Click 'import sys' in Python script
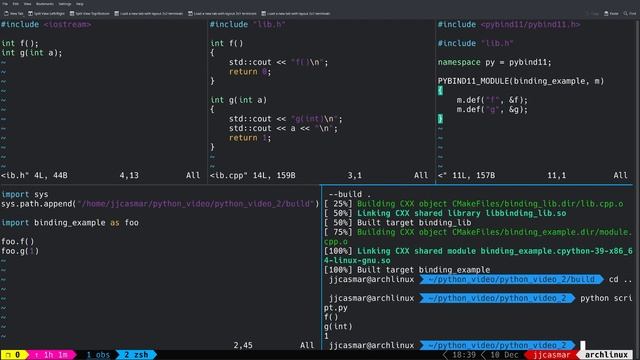640x360 pixels. pos(24,195)
